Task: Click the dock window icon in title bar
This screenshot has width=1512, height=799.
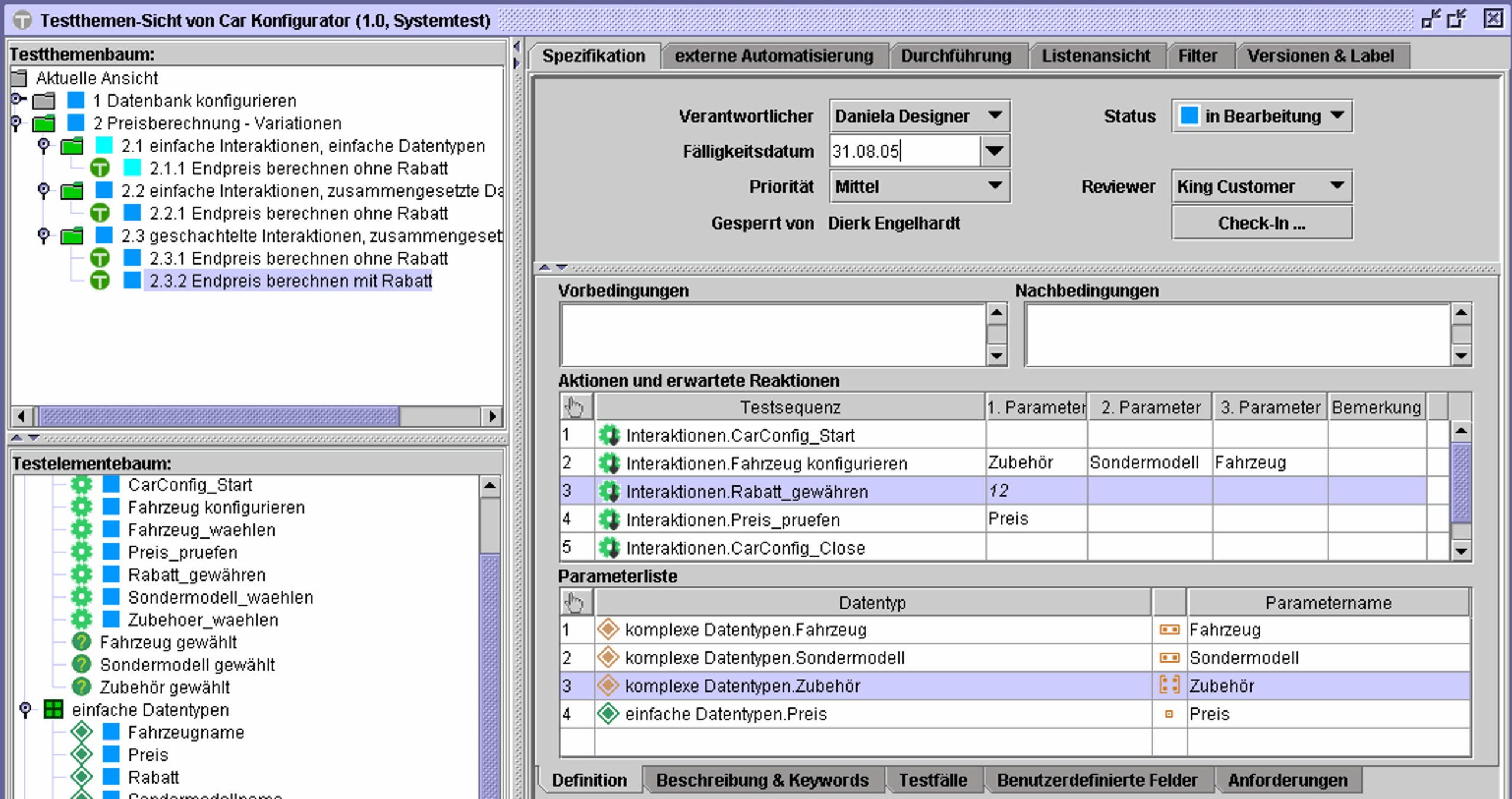Action: click(1430, 19)
